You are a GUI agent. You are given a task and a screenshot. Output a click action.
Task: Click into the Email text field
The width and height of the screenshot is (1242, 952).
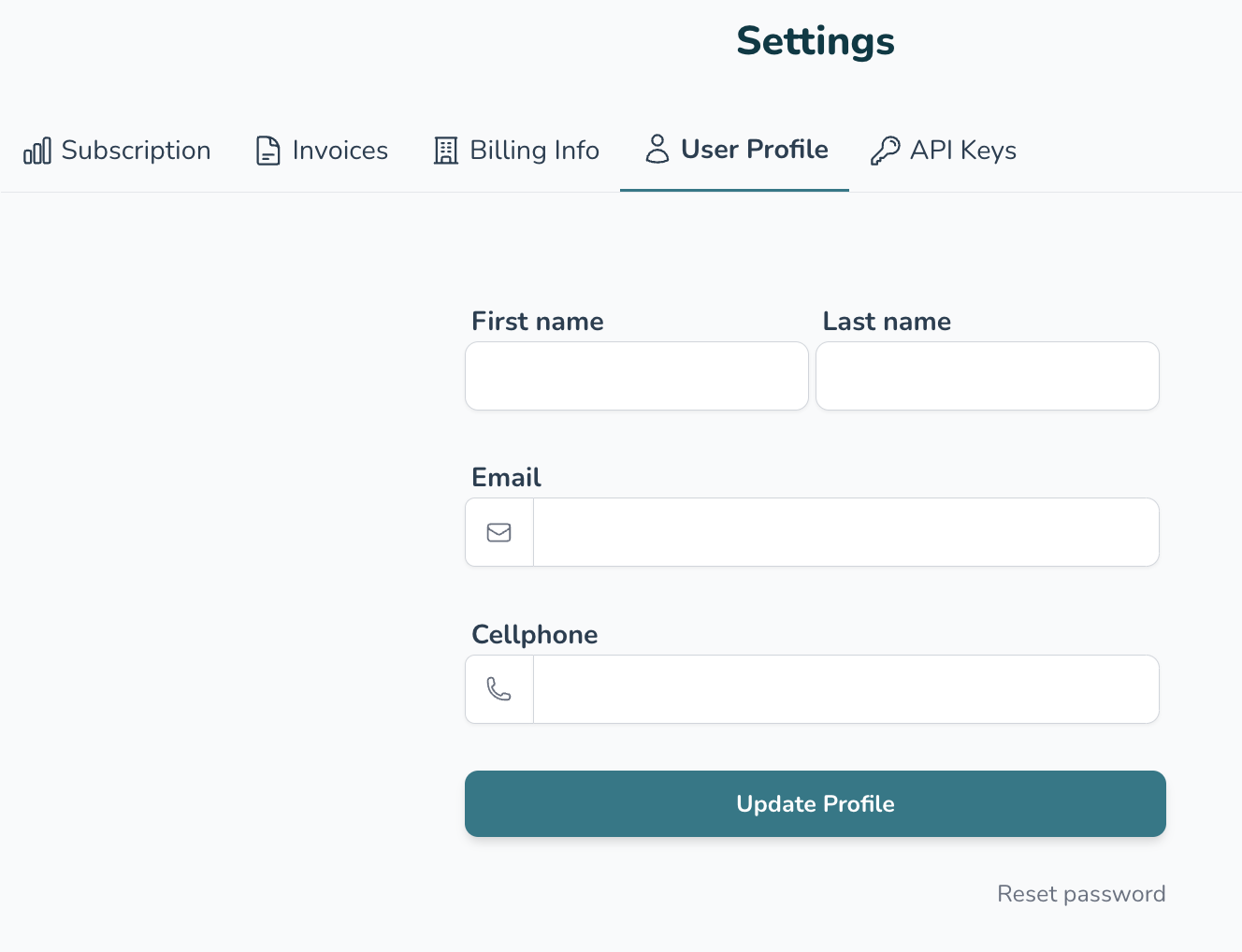846,532
